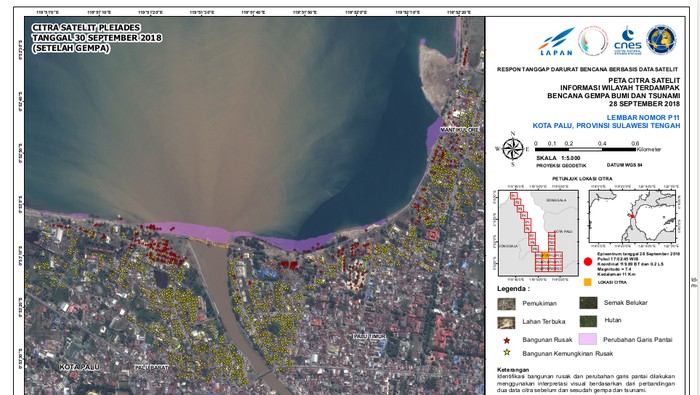The image size is (700, 395).
Task: Click the Hutan legend thumbnail
Action: coord(588,321)
